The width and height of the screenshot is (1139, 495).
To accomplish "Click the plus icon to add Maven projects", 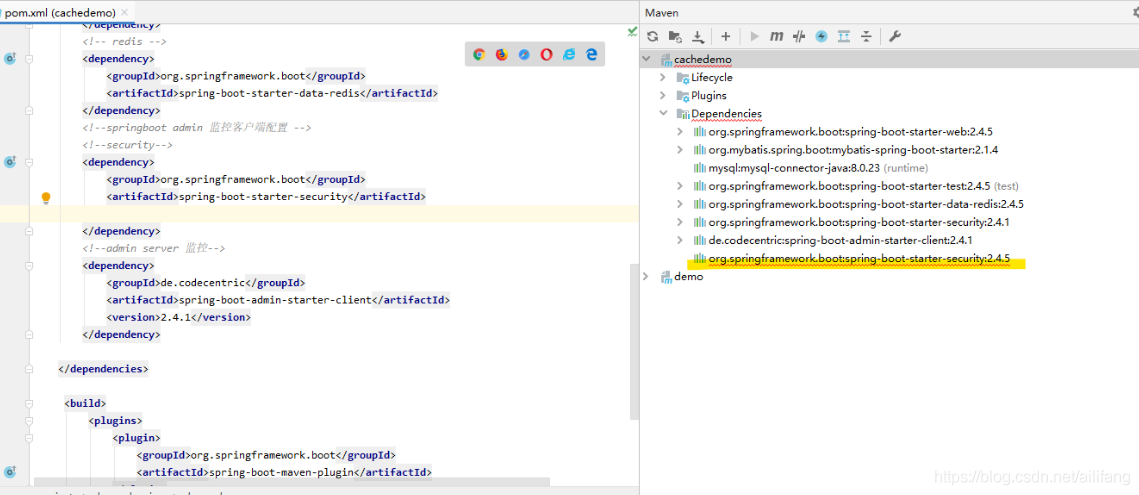I will [x=726, y=36].
